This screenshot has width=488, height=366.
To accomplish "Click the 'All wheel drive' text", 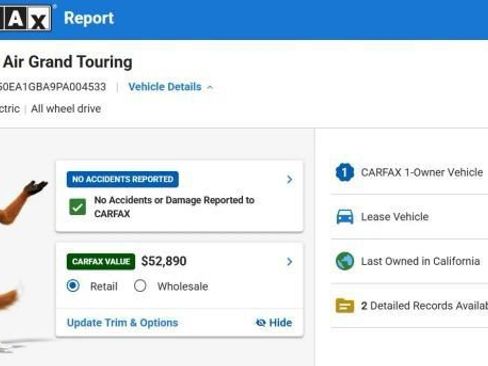I will coord(66,109).
